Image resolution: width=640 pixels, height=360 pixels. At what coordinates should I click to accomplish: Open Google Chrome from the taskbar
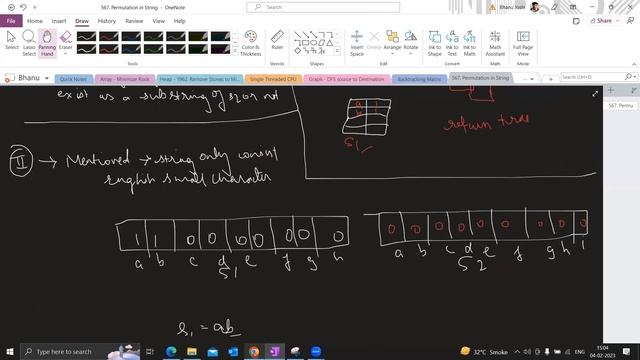[254, 351]
